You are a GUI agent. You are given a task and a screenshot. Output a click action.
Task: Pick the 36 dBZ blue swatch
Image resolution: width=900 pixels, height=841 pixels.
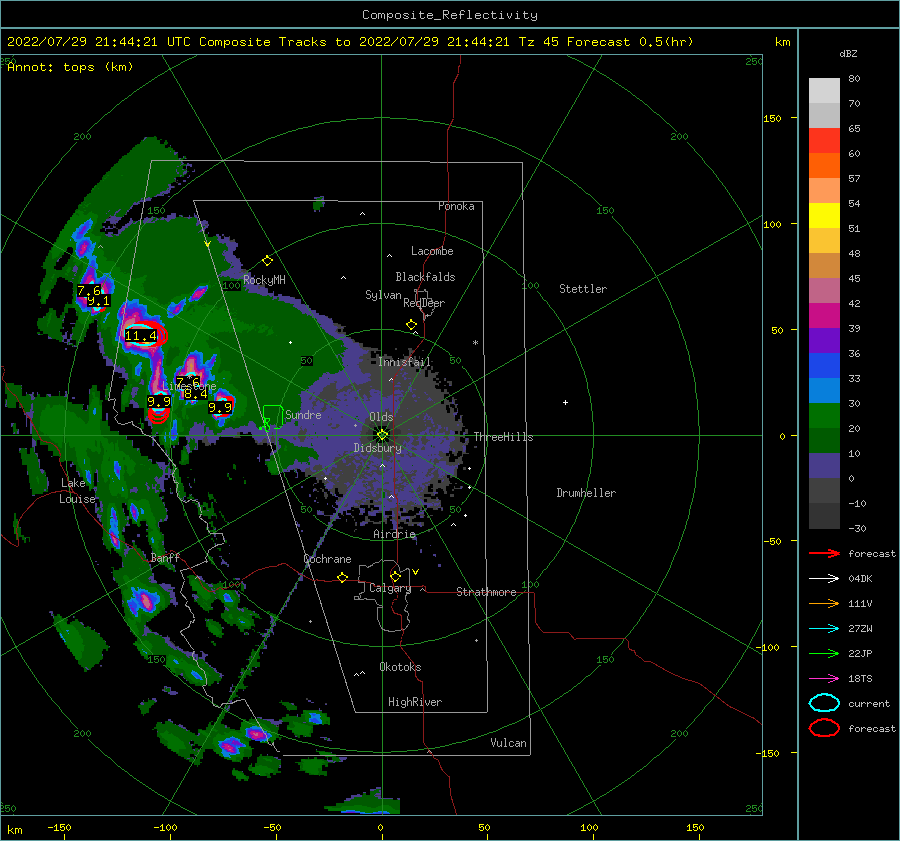(x=824, y=365)
